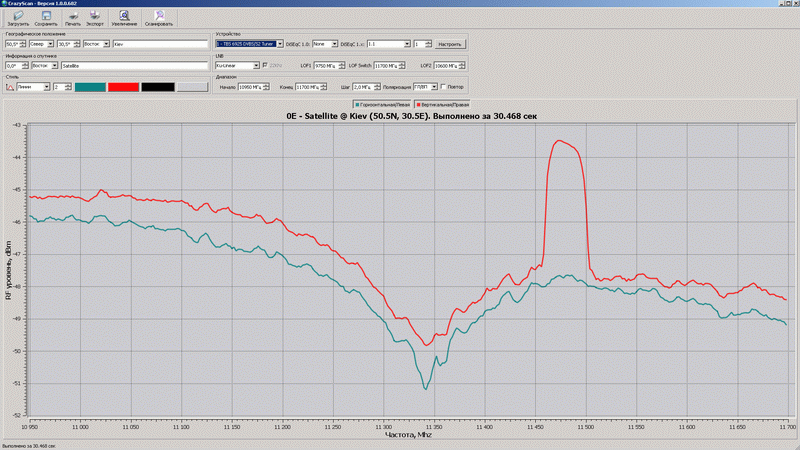Adjust the line width stepper showing 2
The height and width of the screenshot is (450, 800).
pyautogui.click(x=68, y=87)
